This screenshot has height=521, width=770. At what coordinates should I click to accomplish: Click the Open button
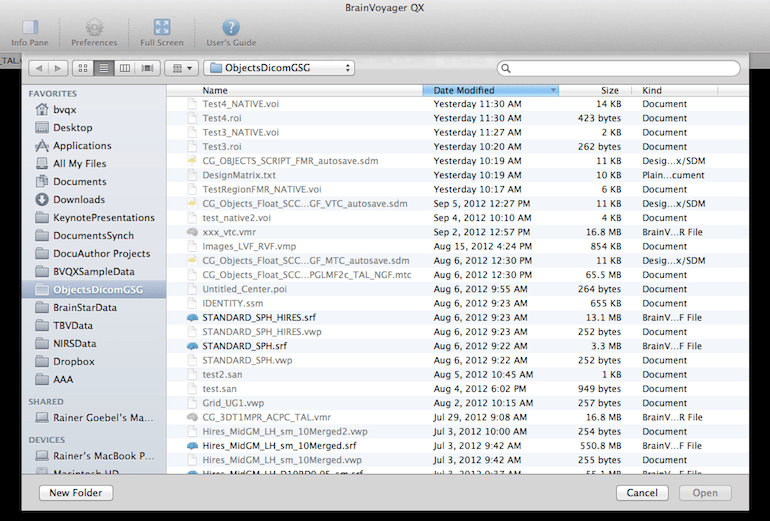705,493
